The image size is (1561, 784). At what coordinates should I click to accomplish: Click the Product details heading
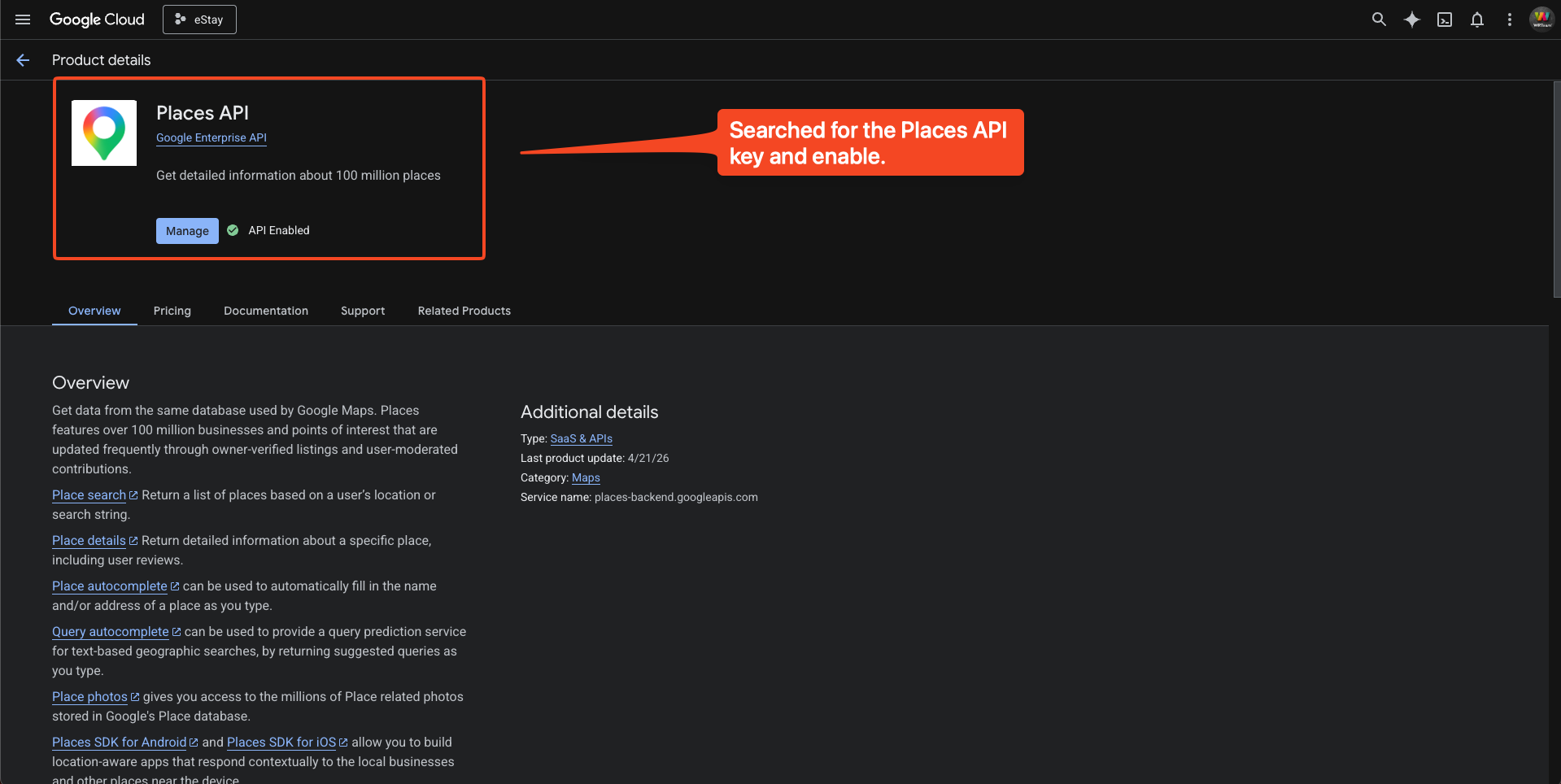click(101, 60)
